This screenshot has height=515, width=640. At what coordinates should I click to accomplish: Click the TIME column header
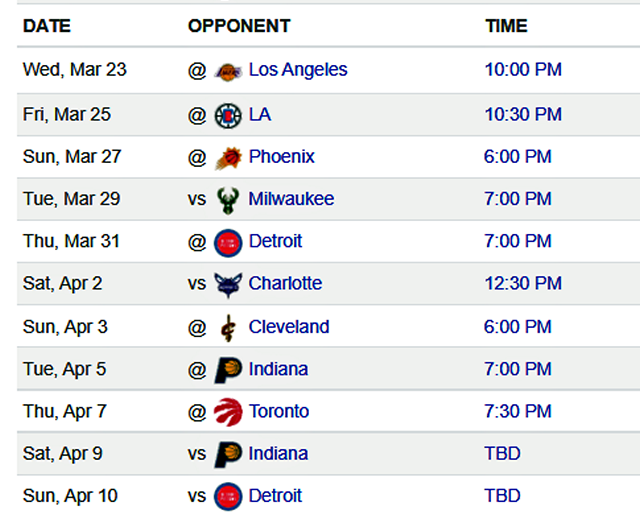(x=506, y=26)
